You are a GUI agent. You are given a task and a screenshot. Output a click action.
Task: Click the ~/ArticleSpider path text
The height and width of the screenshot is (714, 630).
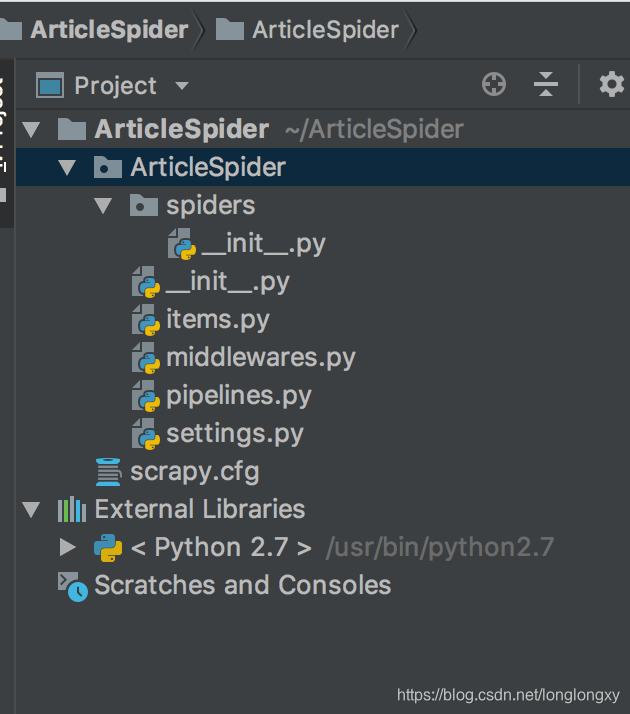[x=374, y=129]
